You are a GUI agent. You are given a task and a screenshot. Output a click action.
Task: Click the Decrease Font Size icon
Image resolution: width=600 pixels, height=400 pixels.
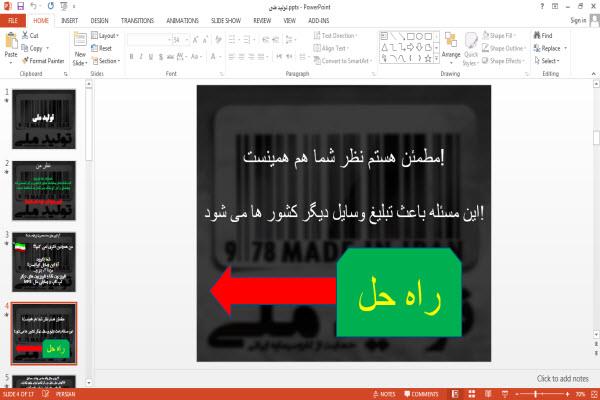(x=205, y=40)
